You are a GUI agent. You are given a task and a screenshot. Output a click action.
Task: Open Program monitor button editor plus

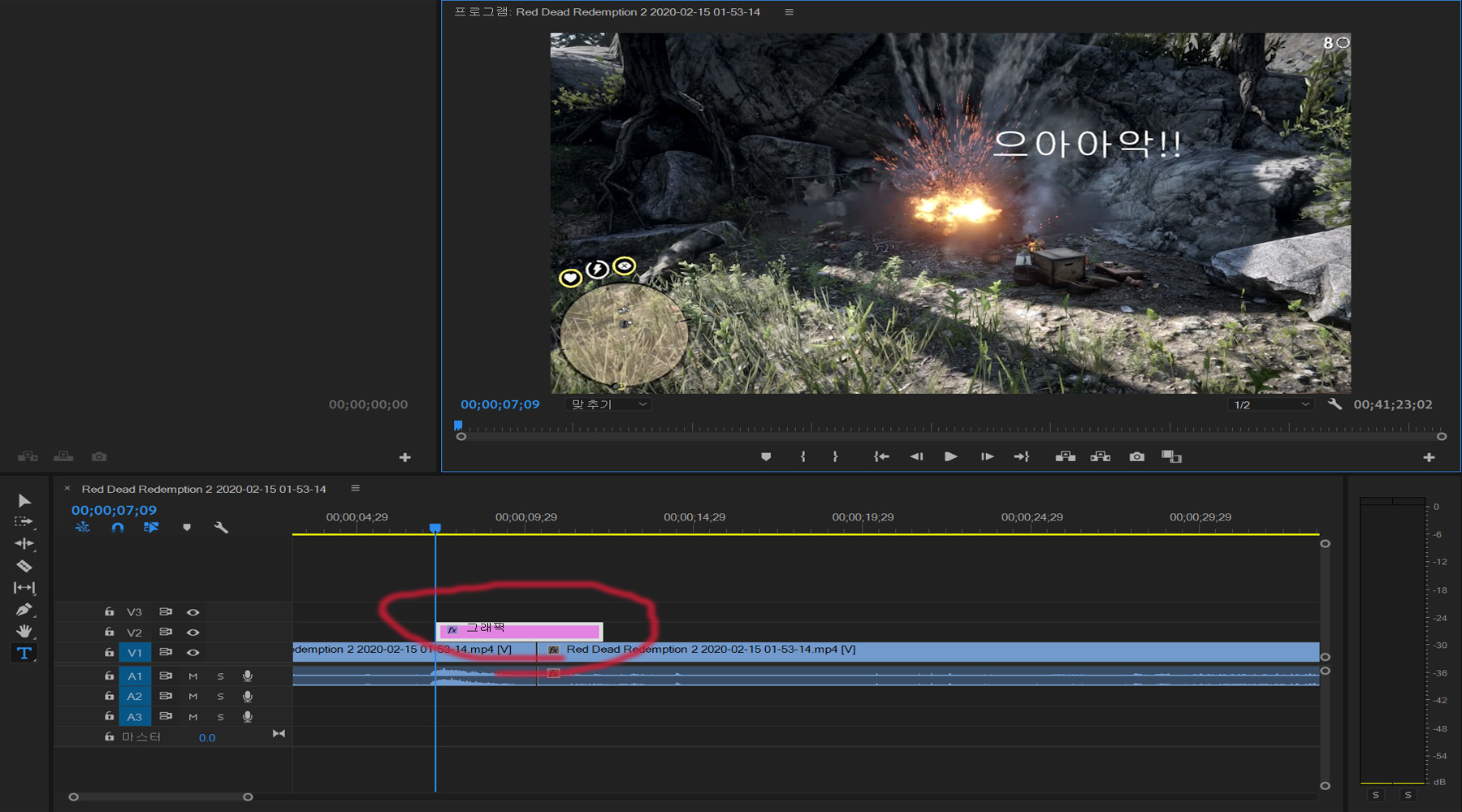tap(1429, 457)
